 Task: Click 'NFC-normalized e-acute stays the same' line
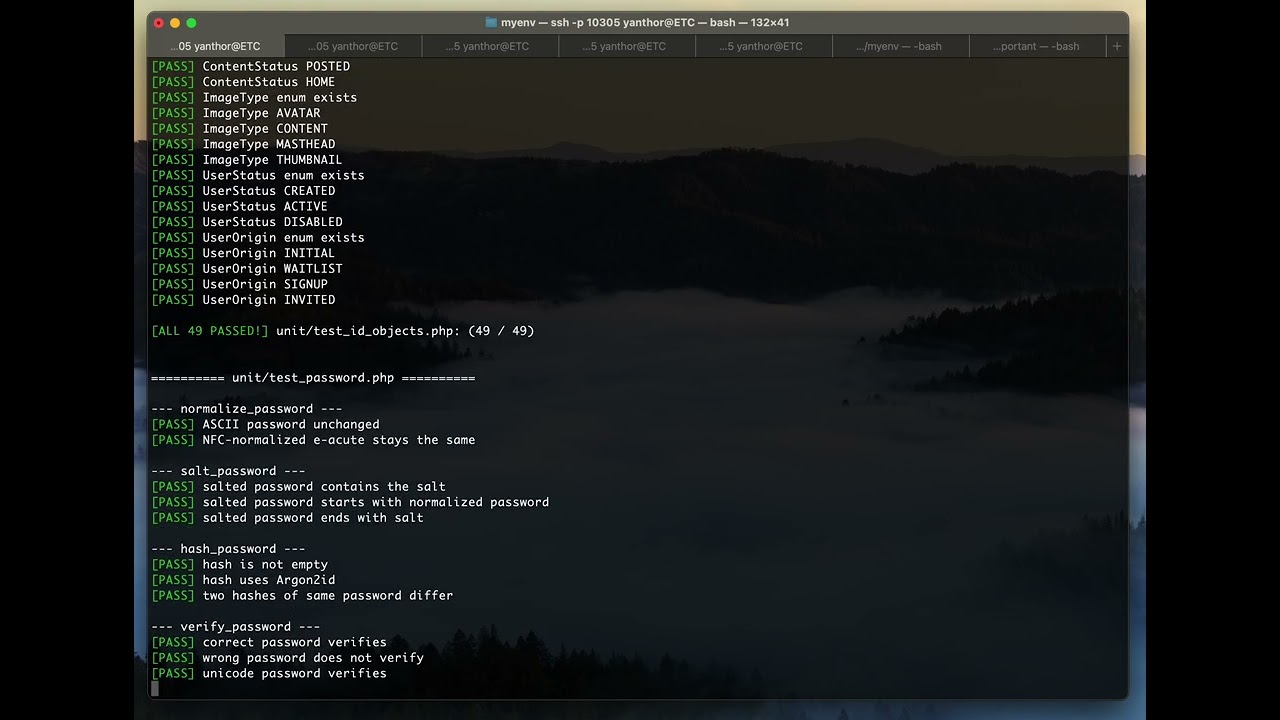[313, 440]
